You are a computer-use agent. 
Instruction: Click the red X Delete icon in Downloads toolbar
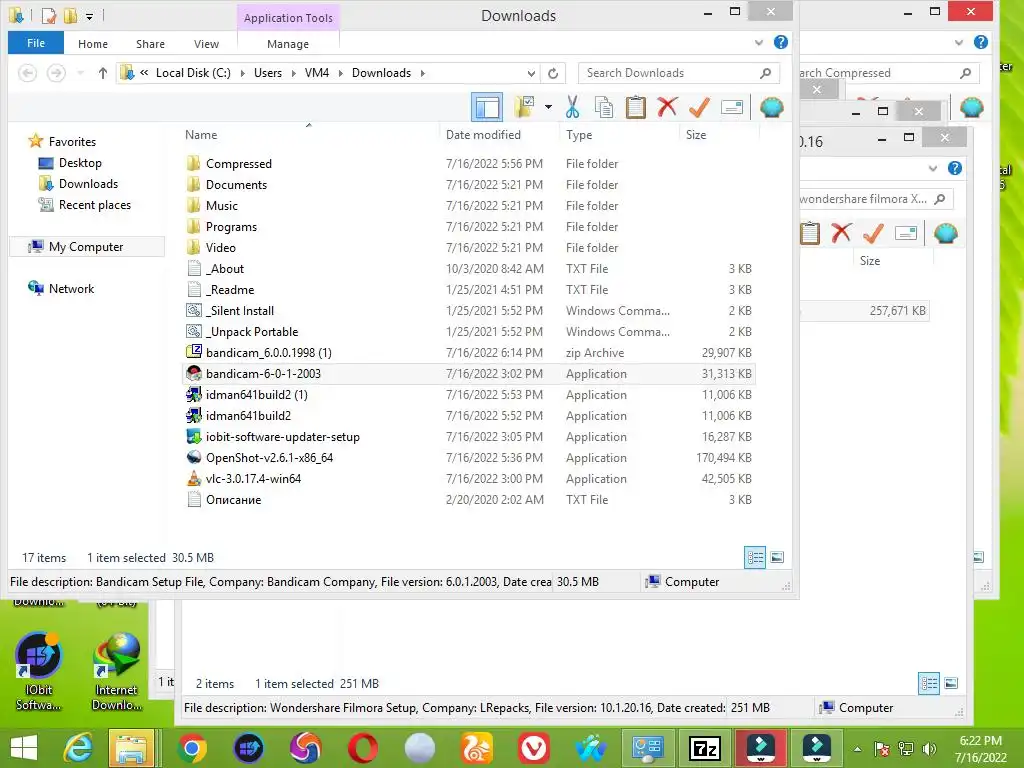(x=667, y=107)
